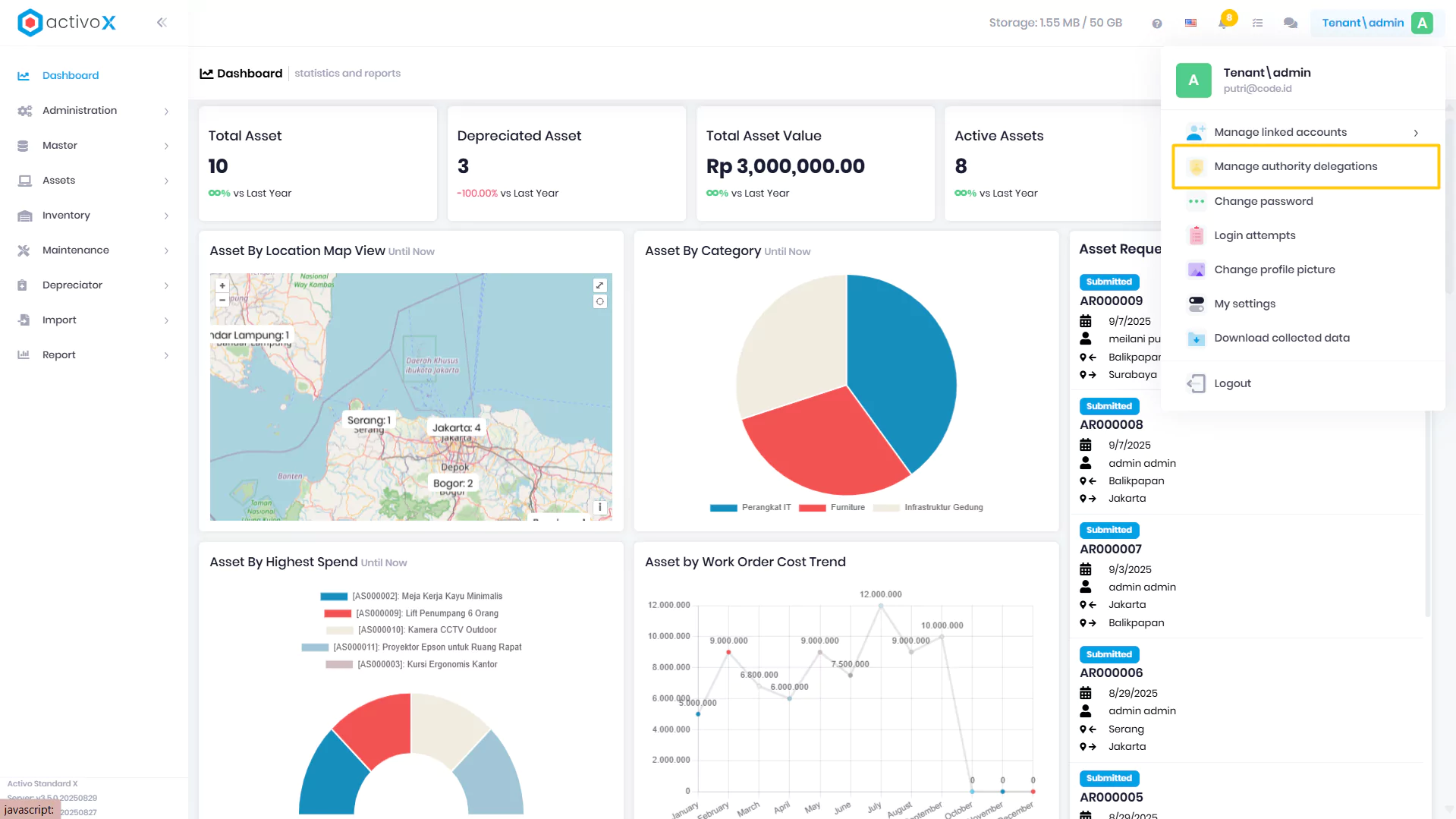The width and height of the screenshot is (1456, 819).
Task: Open the map attribution info button
Action: click(599, 507)
